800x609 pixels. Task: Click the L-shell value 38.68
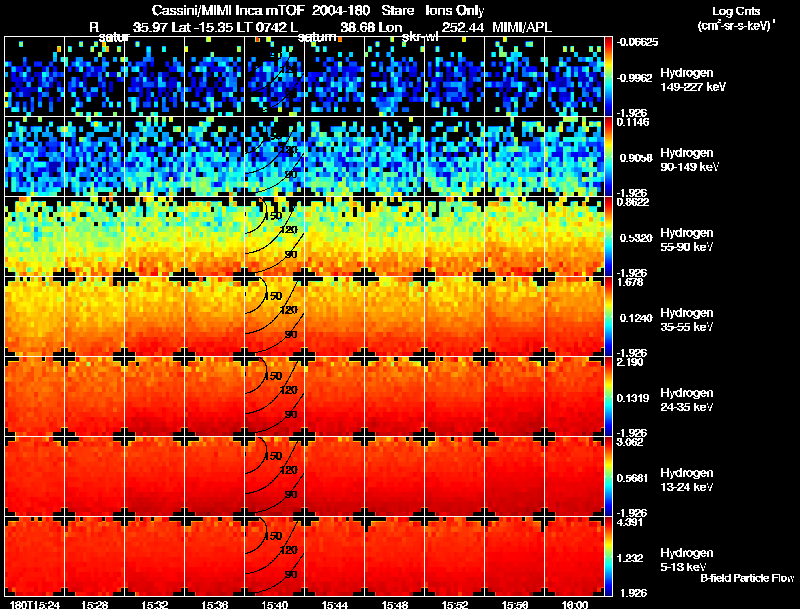click(x=358, y=28)
